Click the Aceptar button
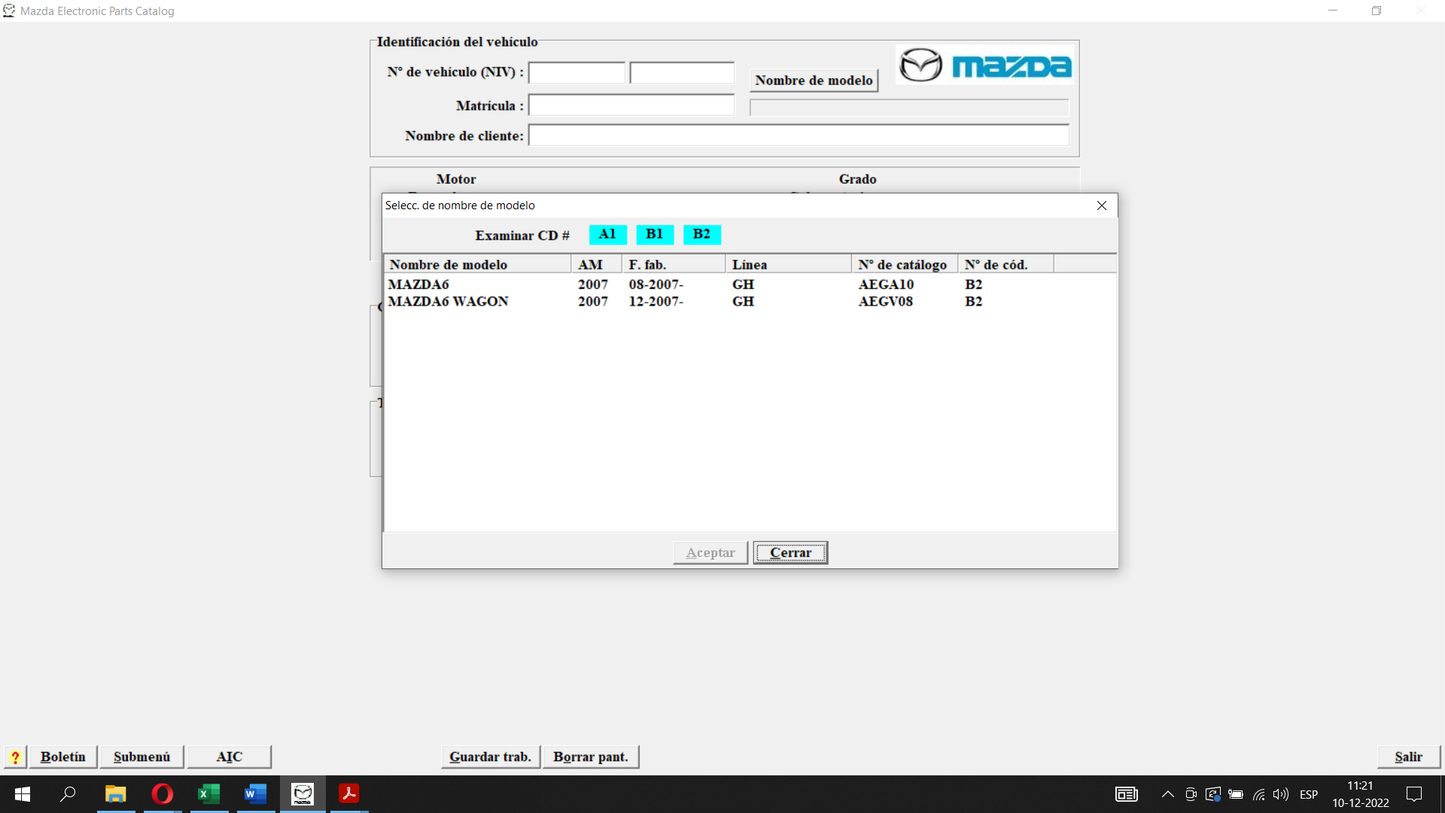 710,552
